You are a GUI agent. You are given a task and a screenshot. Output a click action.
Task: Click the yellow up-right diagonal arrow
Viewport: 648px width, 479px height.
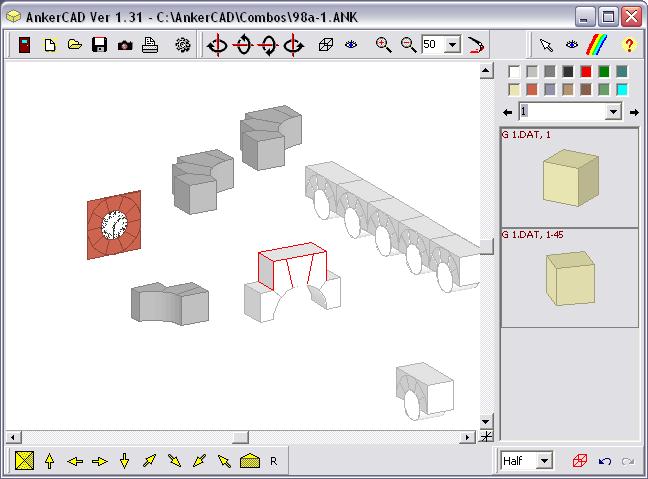[x=150, y=460]
